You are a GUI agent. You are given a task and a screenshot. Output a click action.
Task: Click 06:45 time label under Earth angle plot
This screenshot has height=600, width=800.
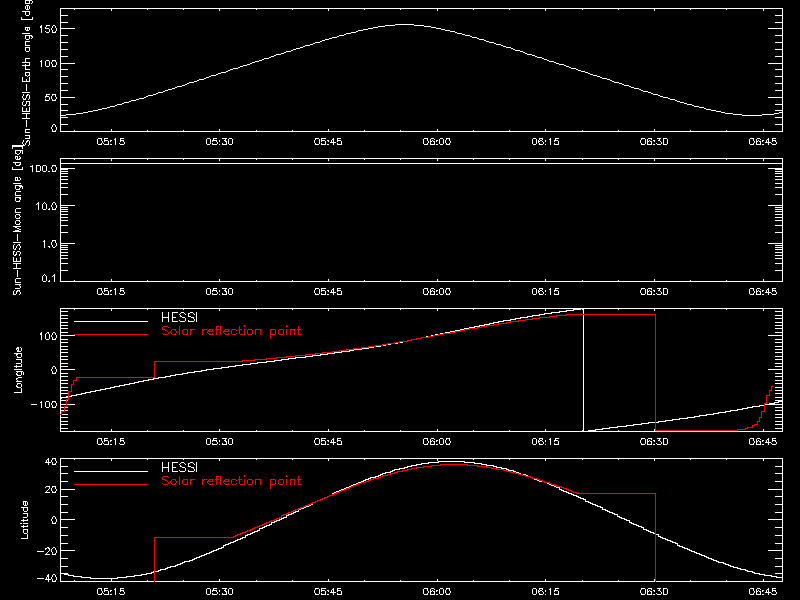pyautogui.click(x=763, y=141)
